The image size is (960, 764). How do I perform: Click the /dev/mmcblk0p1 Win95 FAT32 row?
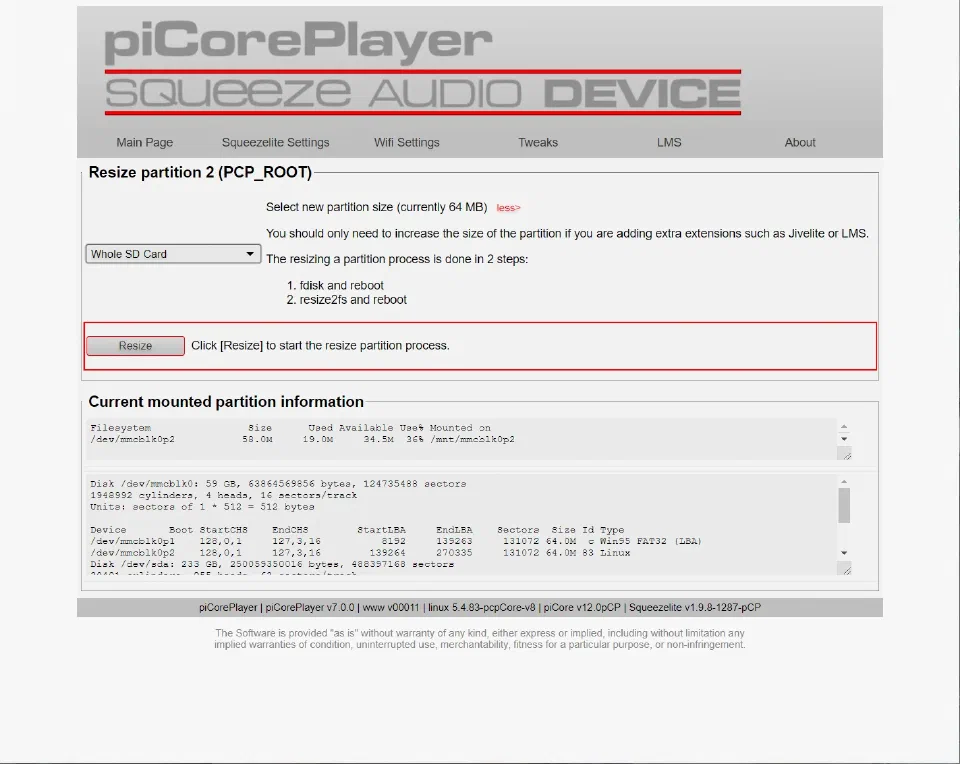pyautogui.click(x=396, y=541)
